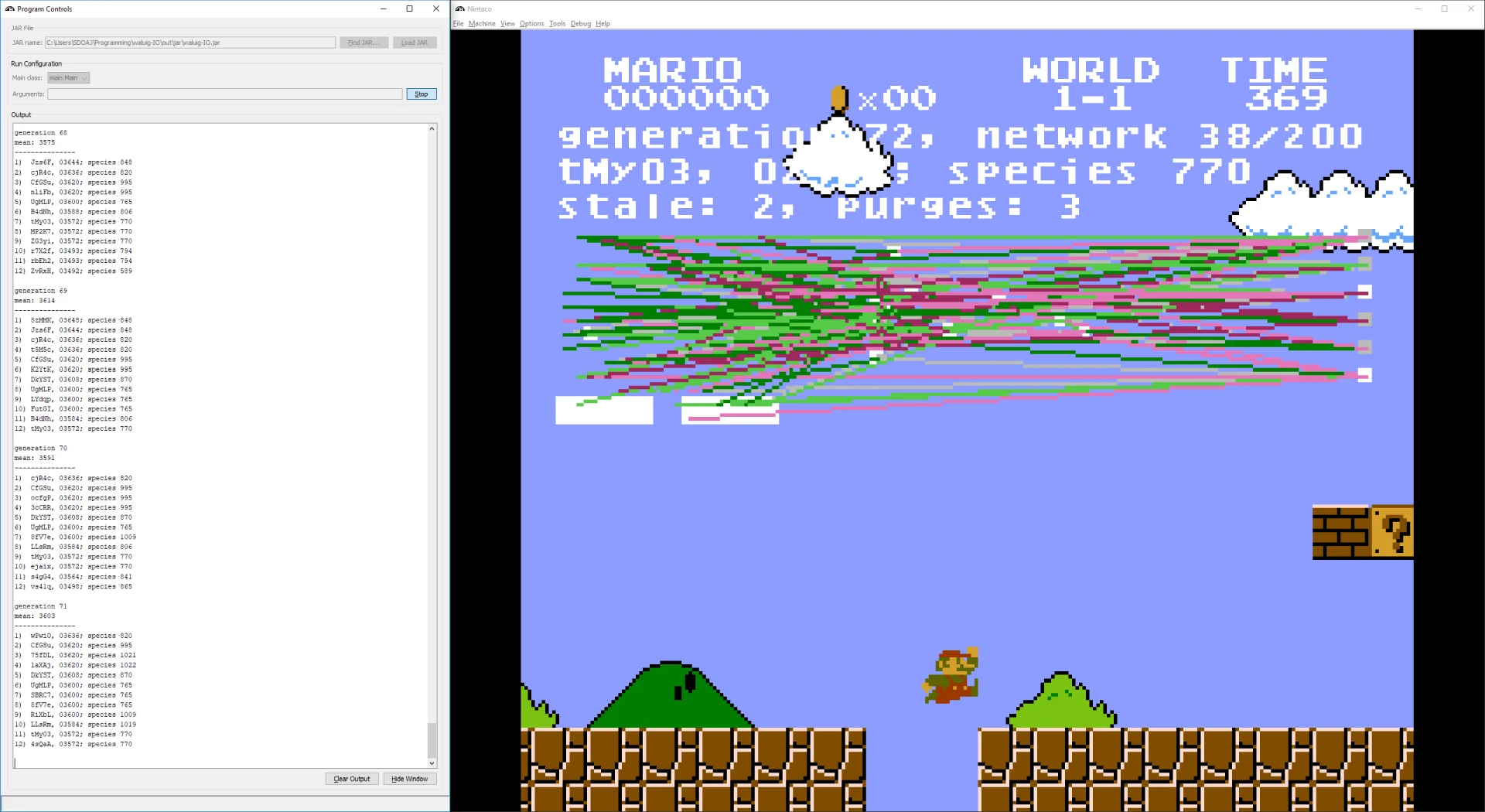Maximize the Program Controls window
This screenshot has width=1485, height=812.
point(409,9)
